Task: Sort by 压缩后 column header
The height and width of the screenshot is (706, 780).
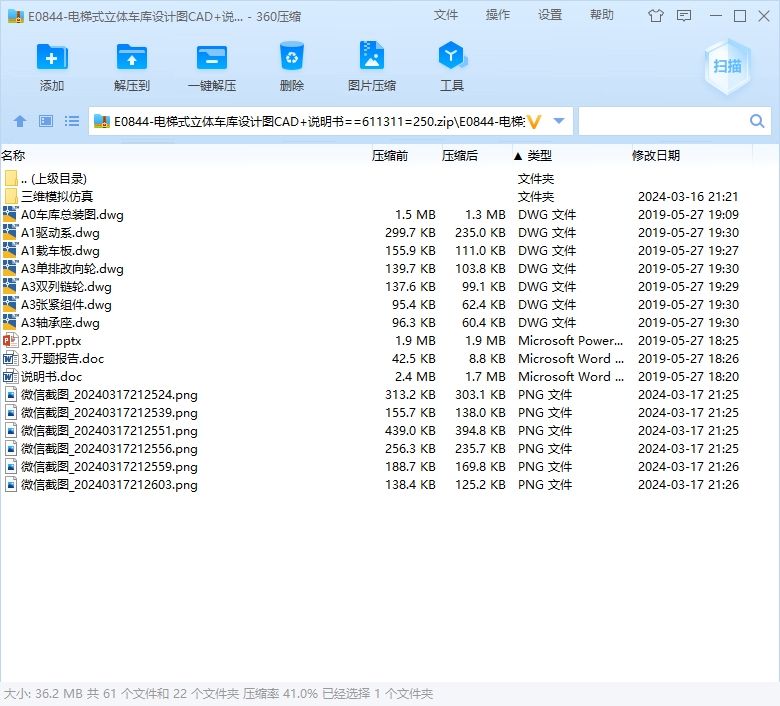Action: 460,156
